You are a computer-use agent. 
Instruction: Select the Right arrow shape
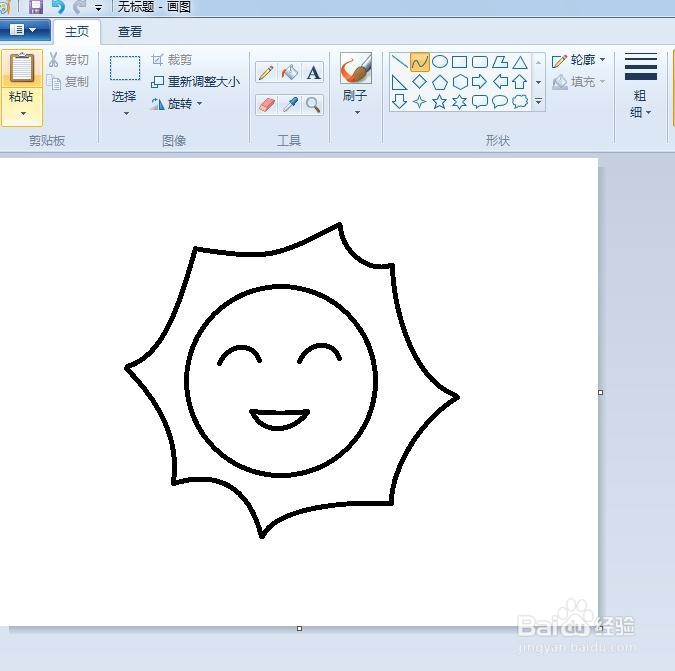(480, 82)
